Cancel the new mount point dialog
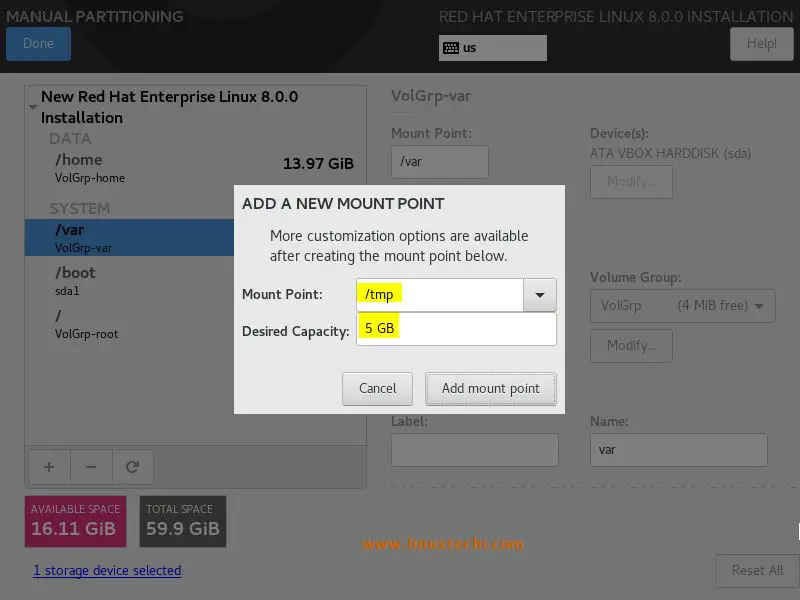 [x=377, y=388]
